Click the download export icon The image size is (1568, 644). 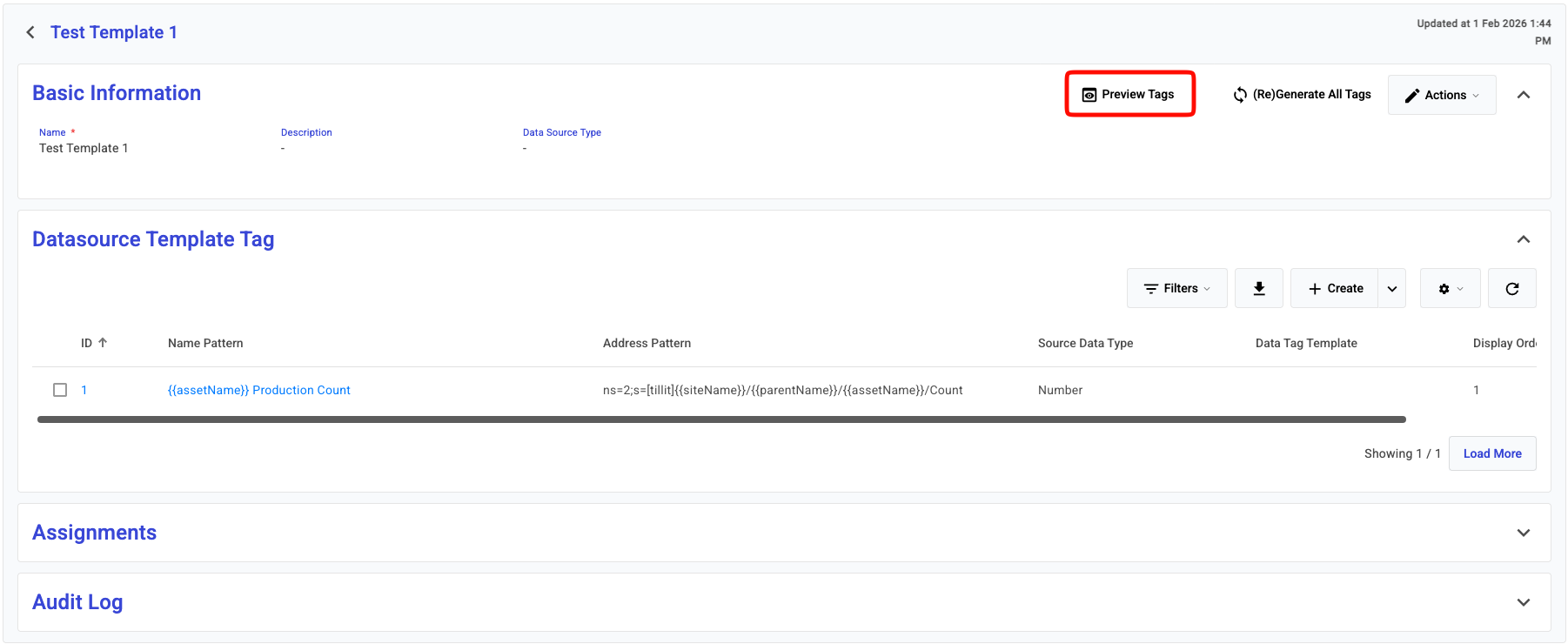pos(1258,288)
